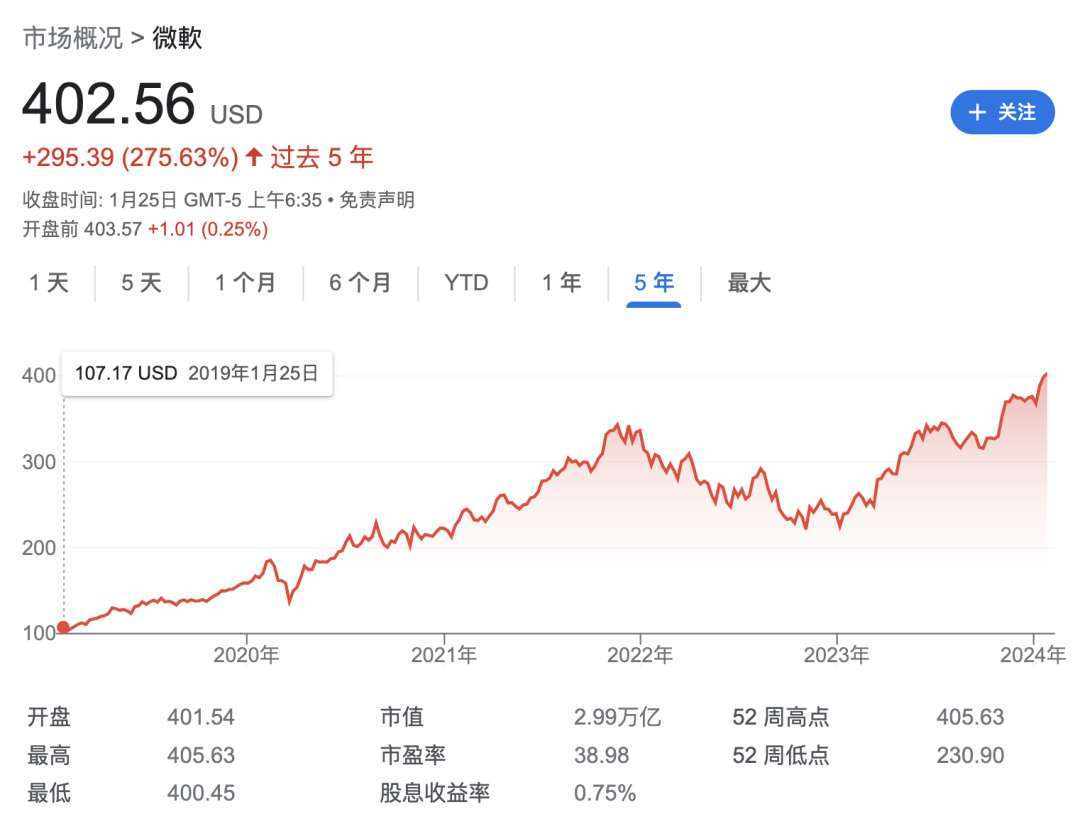1080x819 pixels.
Task: Choose the 1 年 range tab
Action: click(561, 282)
